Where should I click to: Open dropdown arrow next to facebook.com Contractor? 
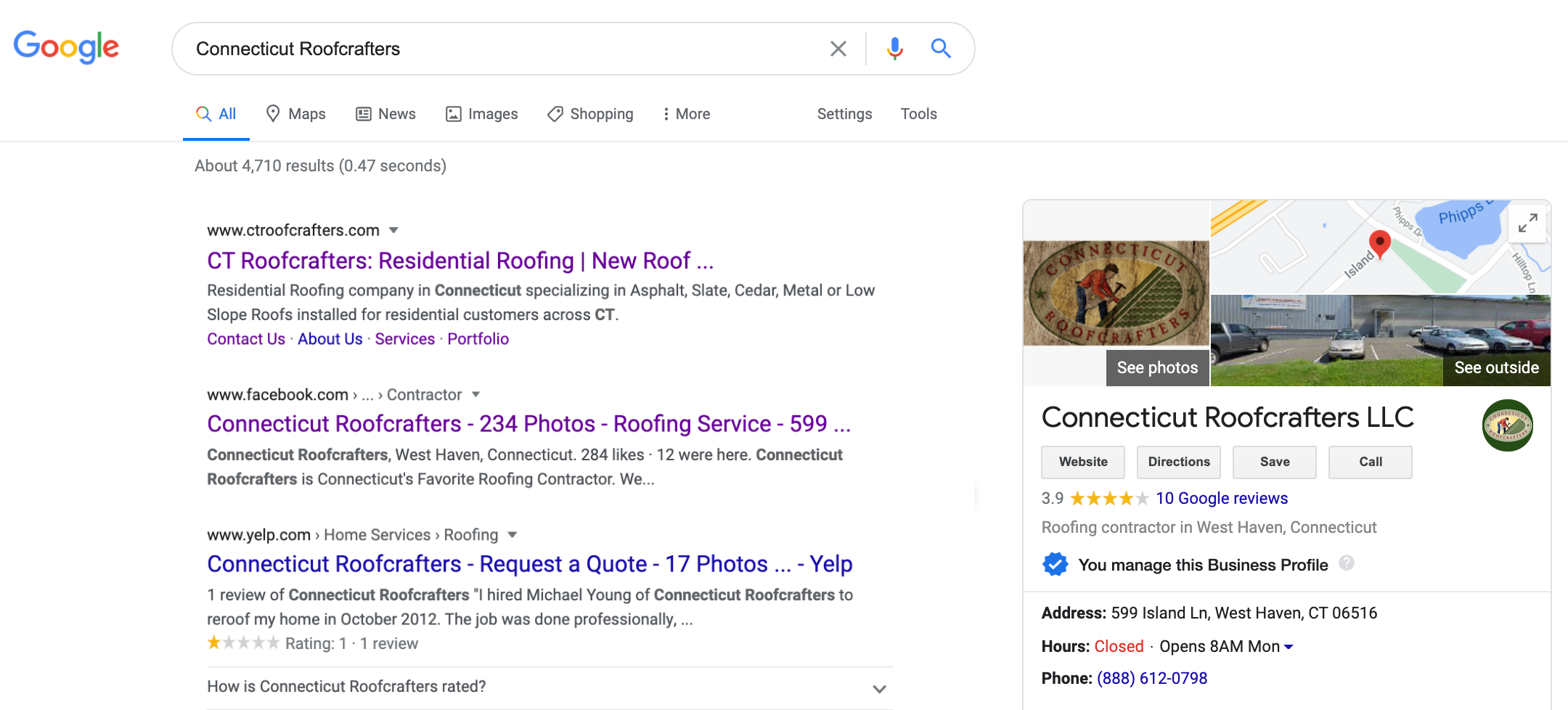[475, 394]
